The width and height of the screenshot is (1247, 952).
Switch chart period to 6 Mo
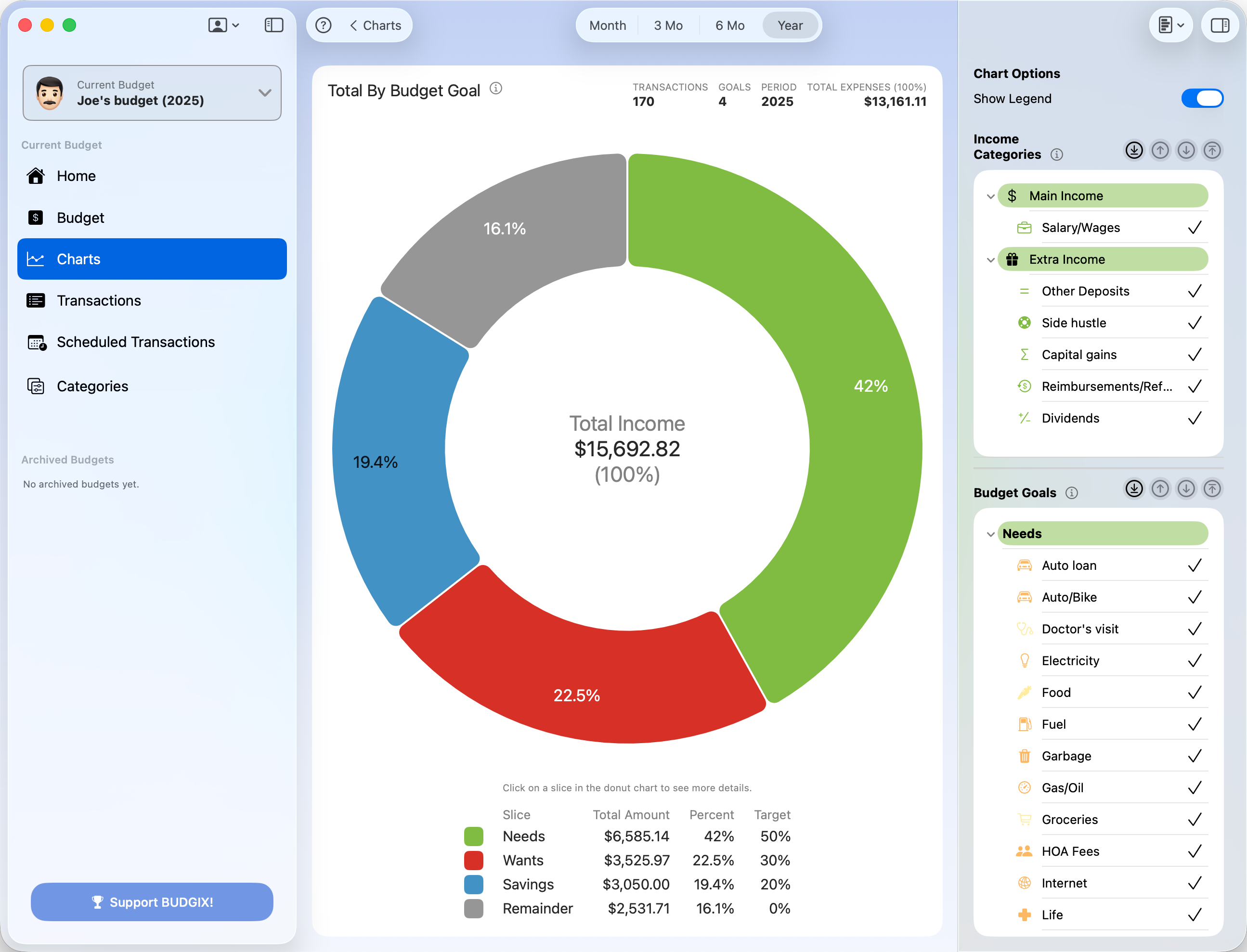pyautogui.click(x=729, y=26)
